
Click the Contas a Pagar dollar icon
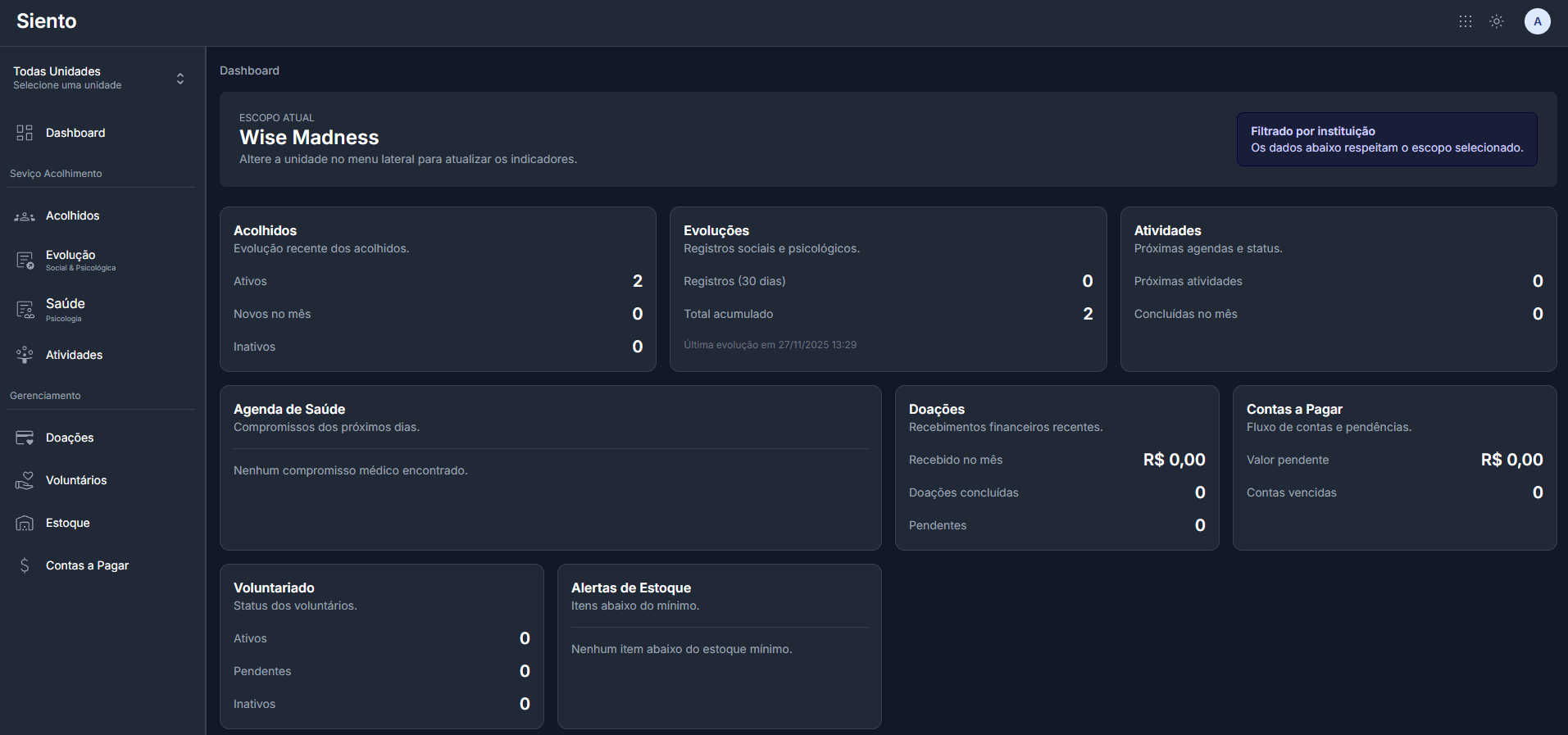point(25,565)
